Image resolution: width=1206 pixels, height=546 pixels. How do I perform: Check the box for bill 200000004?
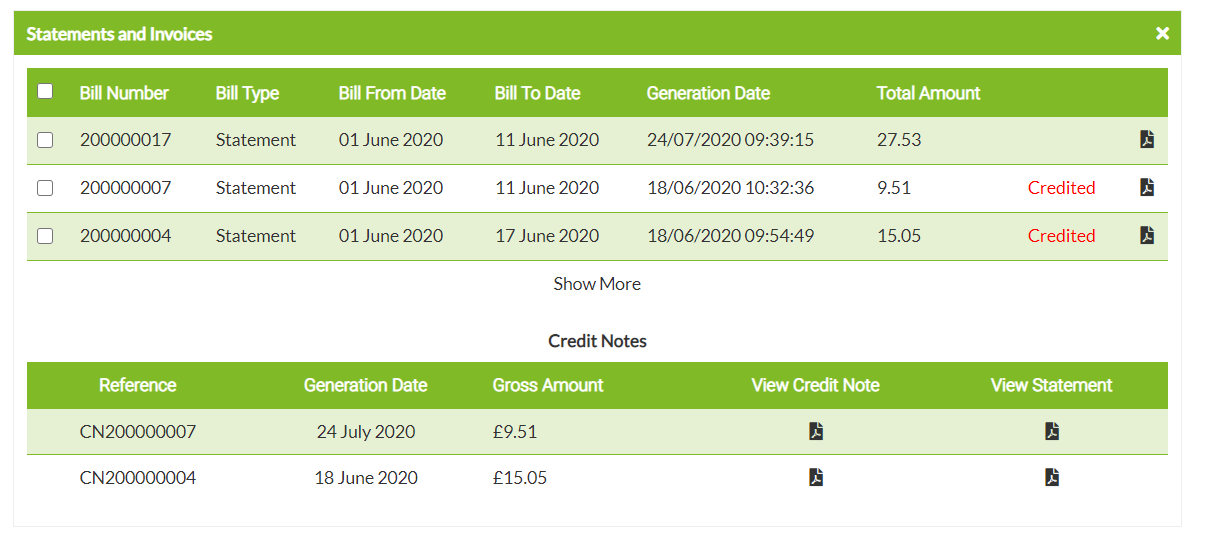pyautogui.click(x=45, y=236)
